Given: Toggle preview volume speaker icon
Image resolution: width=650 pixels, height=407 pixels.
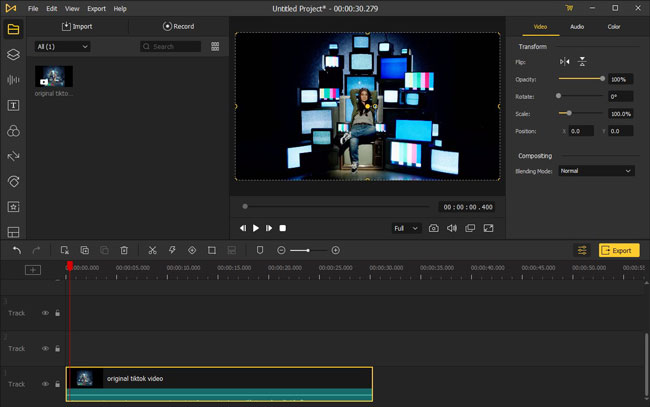Looking at the screenshot, I should tap(452, 228).
